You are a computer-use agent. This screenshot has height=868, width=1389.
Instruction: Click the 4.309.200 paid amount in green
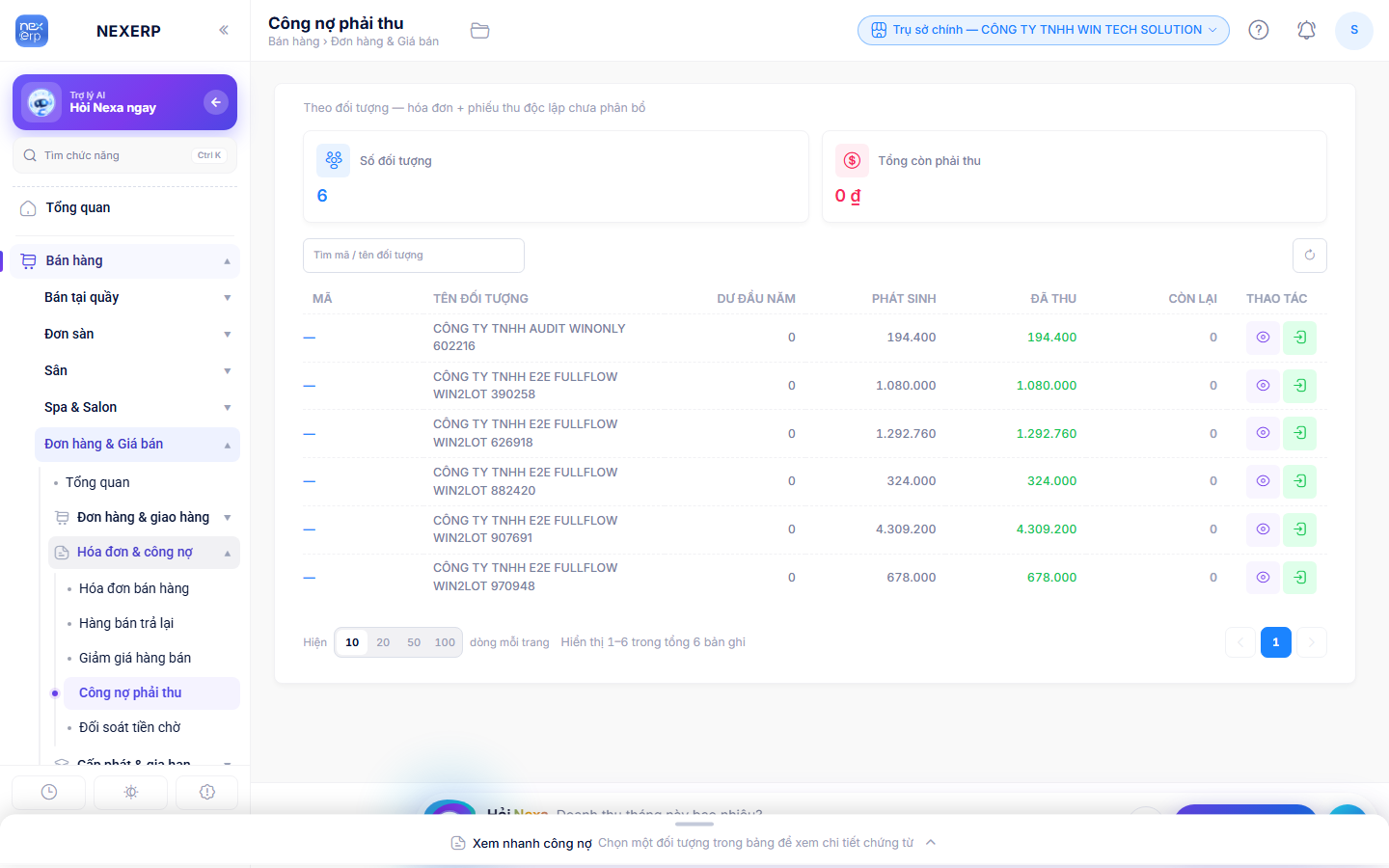1047,529
